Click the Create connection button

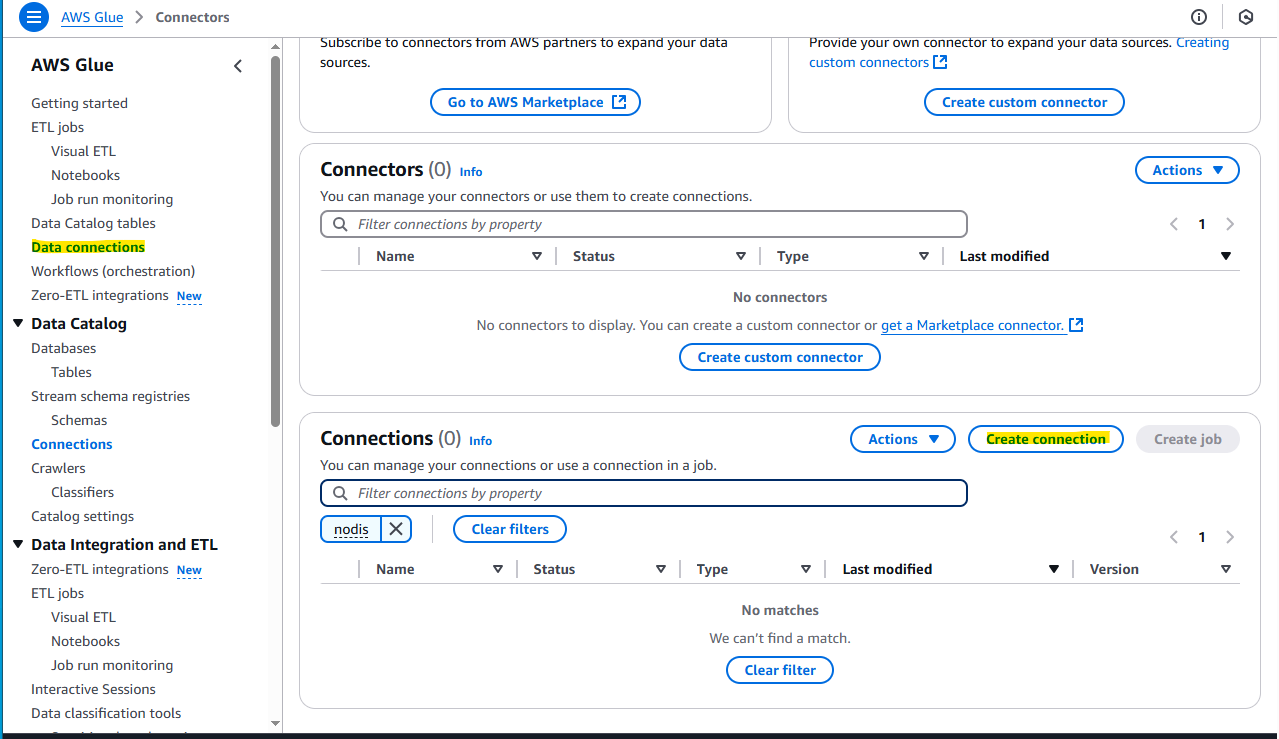[1046, 439]
